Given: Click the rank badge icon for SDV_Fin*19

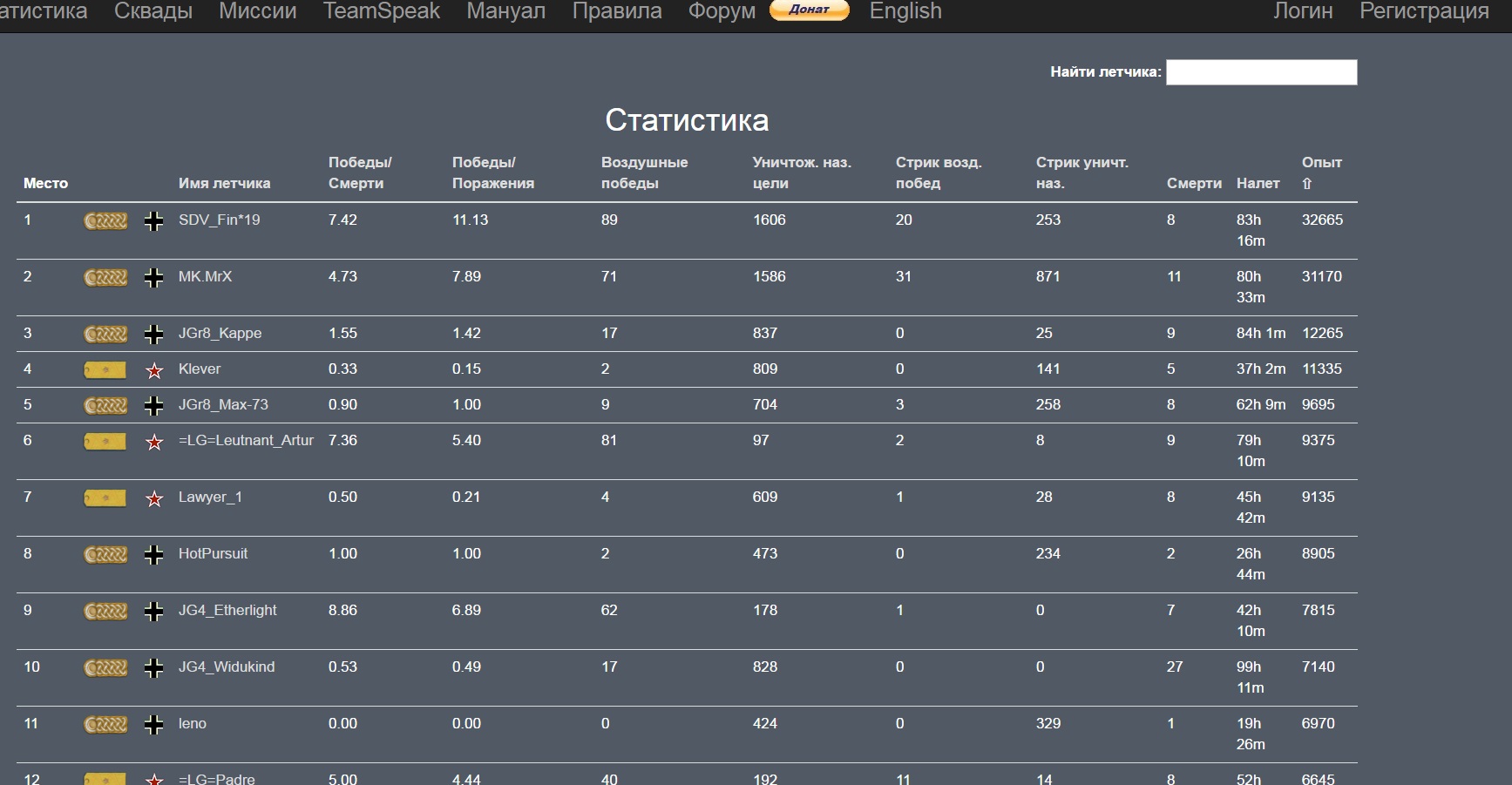Looking at the screenshot, I should pos(105,221).
